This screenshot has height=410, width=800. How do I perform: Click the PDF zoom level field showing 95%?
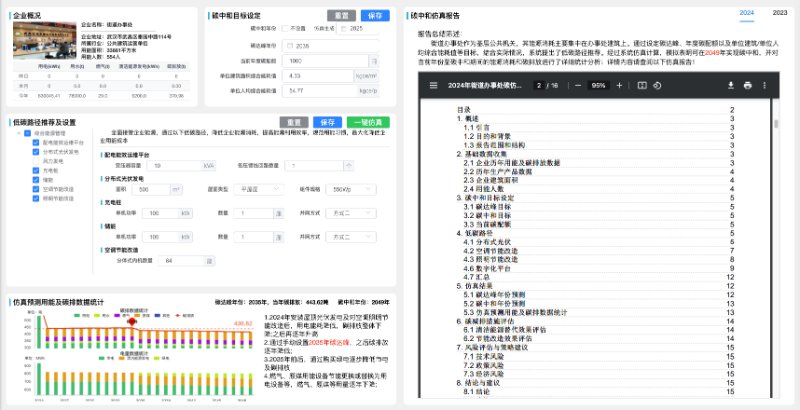pos(598,86)
